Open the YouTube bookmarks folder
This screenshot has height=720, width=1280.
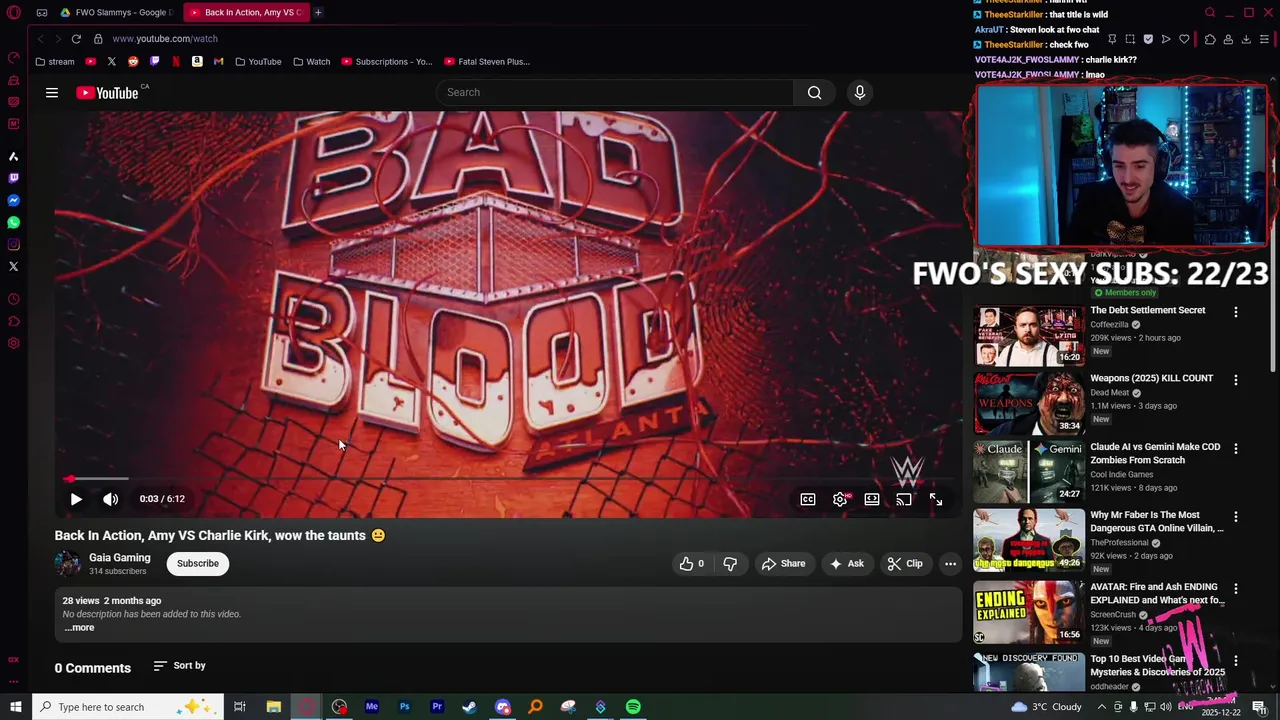click(258, 62)
